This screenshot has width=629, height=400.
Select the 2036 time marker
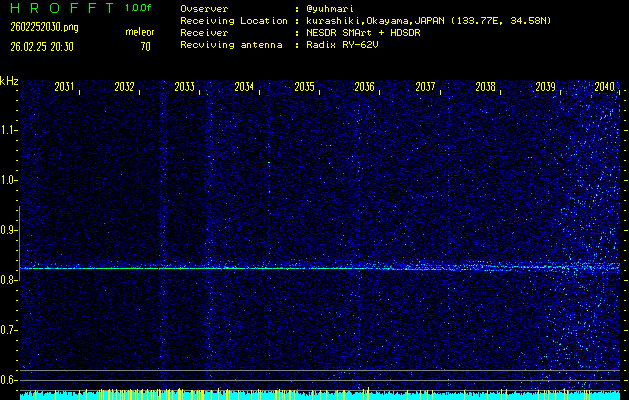point(364,87)
